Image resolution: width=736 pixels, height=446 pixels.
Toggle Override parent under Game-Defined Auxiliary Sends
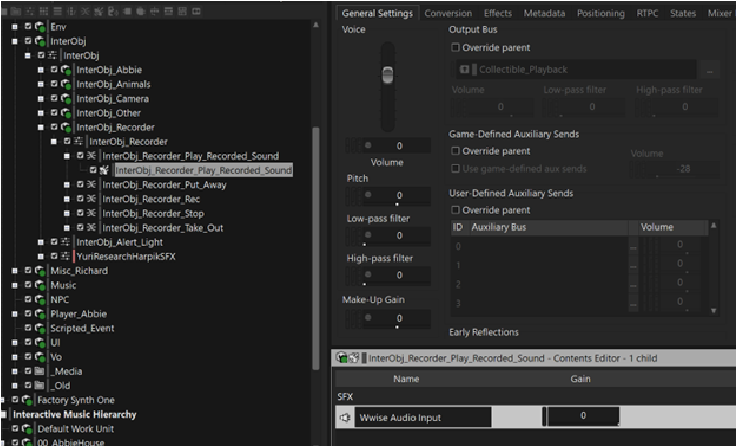pos(455,151)
